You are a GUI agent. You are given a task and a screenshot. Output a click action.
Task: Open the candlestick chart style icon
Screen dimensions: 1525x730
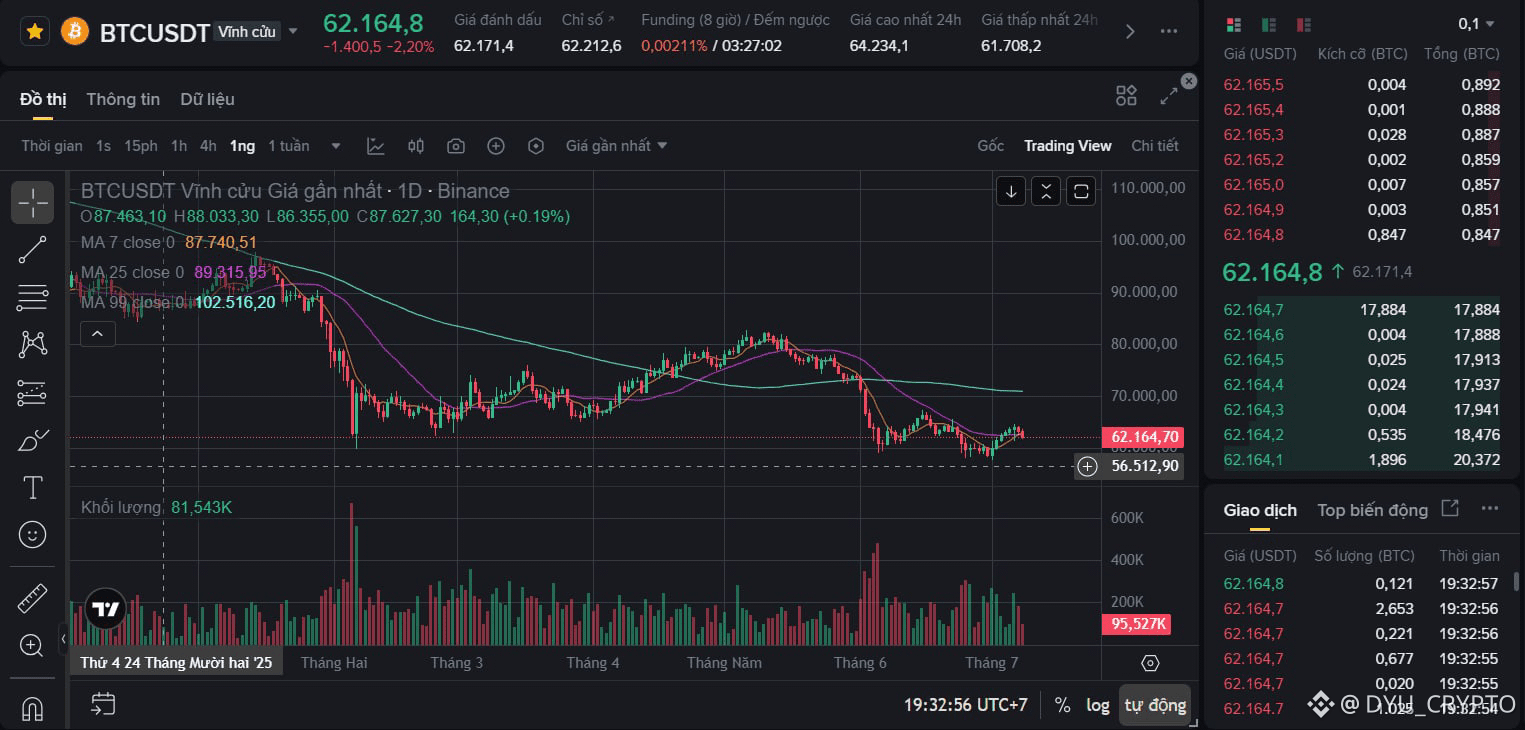point(416,146)
